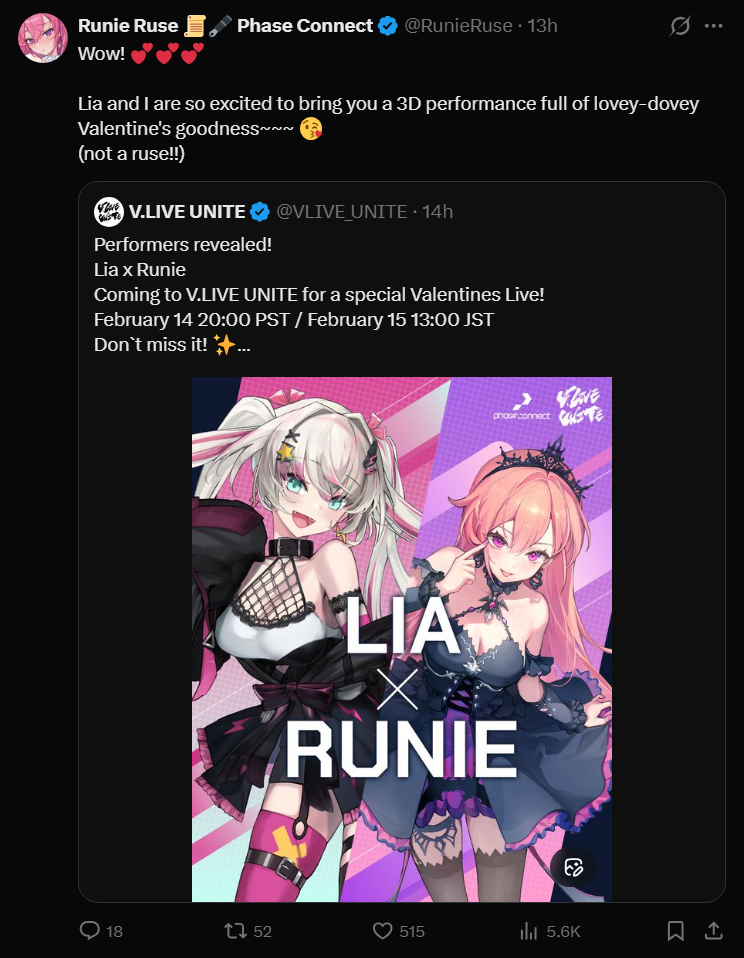Share the tweet via upload icon
The image size is (744, 958).
tap(713, 931)
